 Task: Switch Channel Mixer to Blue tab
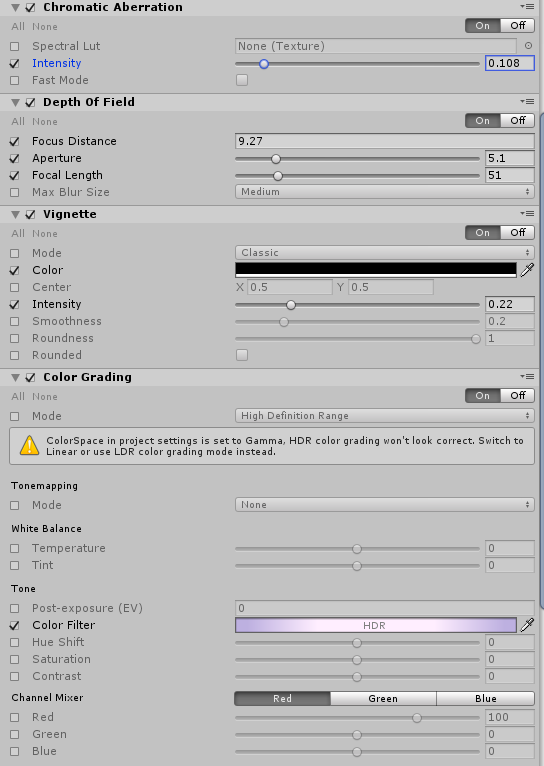(x=485, y=699)
